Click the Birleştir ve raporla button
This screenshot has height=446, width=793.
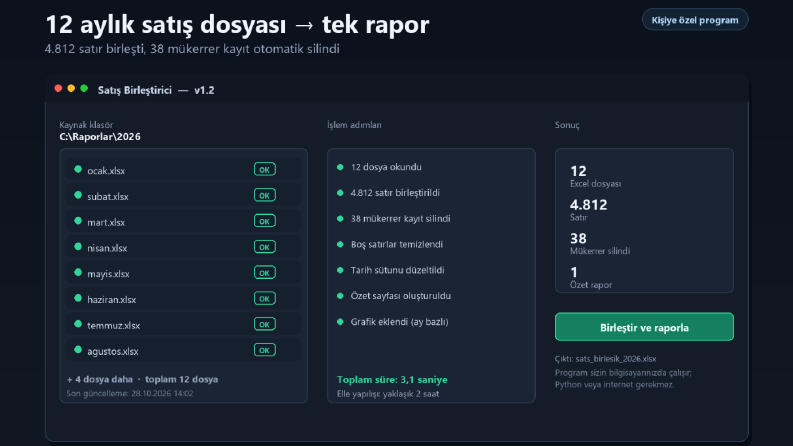[x=644, y=327]
